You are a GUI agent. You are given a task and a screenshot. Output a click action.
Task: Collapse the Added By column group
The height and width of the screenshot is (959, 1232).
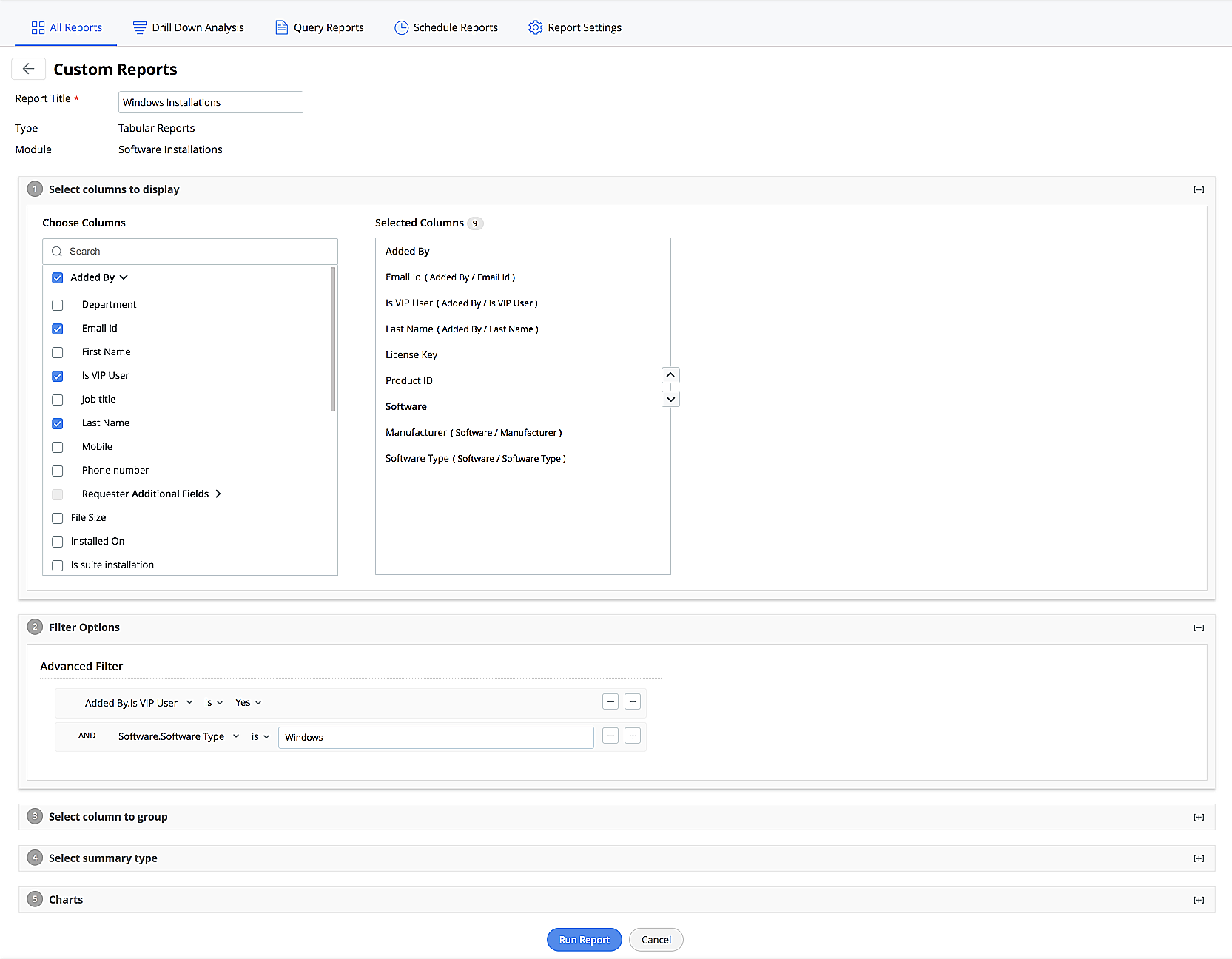click(124, 277)
